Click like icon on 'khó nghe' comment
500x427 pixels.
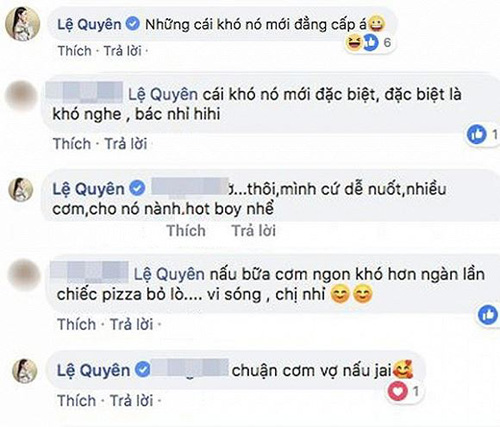476,134
